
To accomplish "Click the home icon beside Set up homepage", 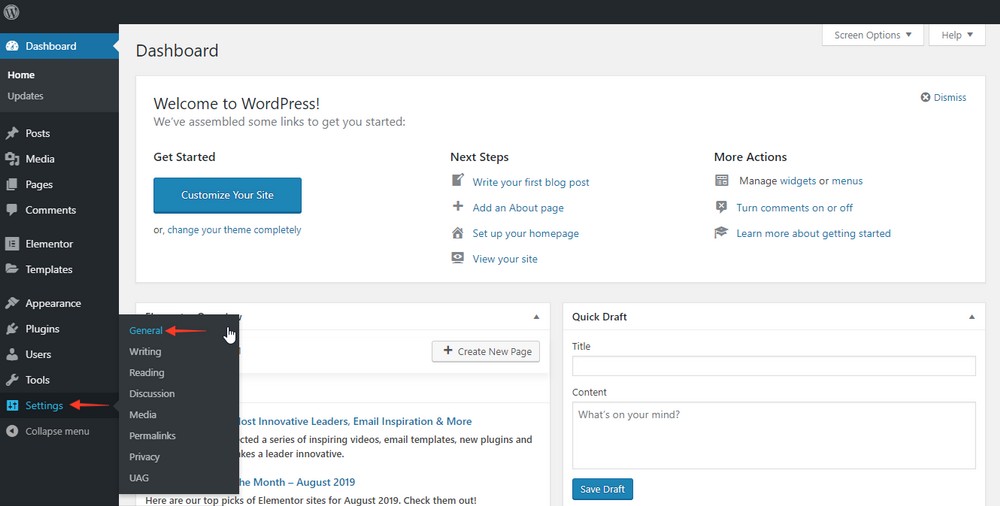I will tap(457, 233).
